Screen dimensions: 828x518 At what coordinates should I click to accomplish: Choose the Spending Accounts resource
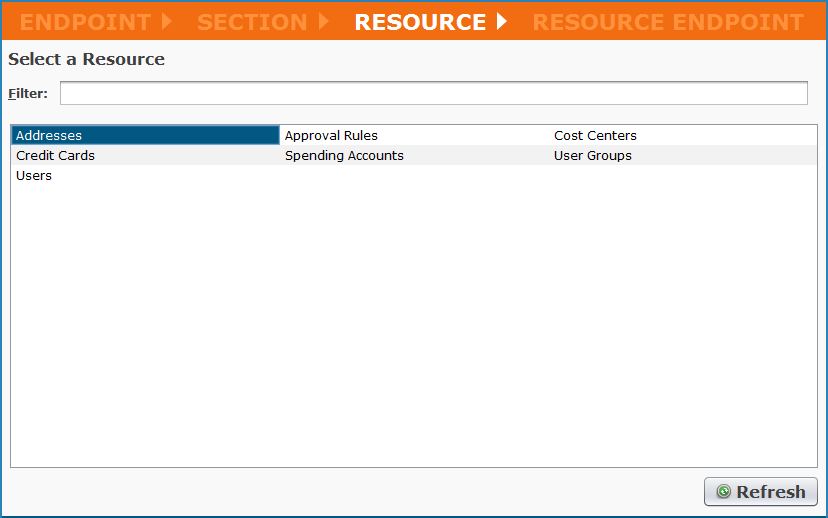[344, 156]
